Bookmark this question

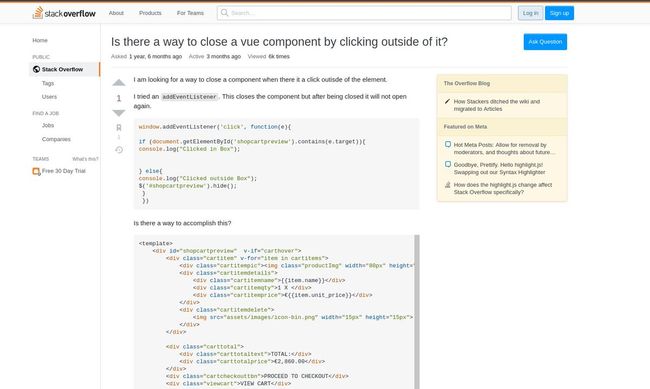pos(119,127)
